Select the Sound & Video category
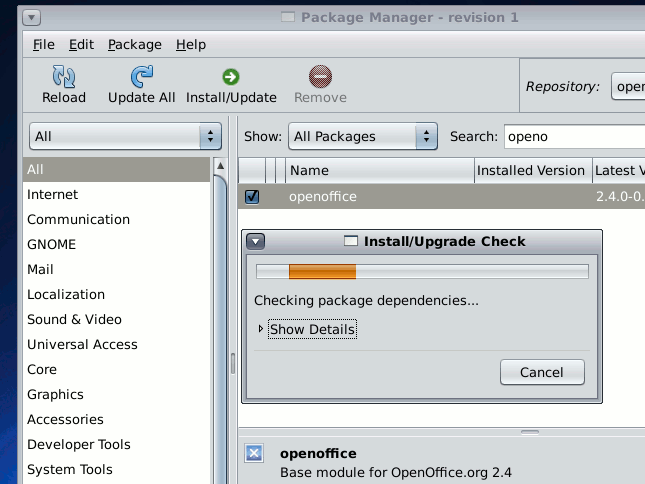This screenshot has height=484, width=645. (116, 320)
